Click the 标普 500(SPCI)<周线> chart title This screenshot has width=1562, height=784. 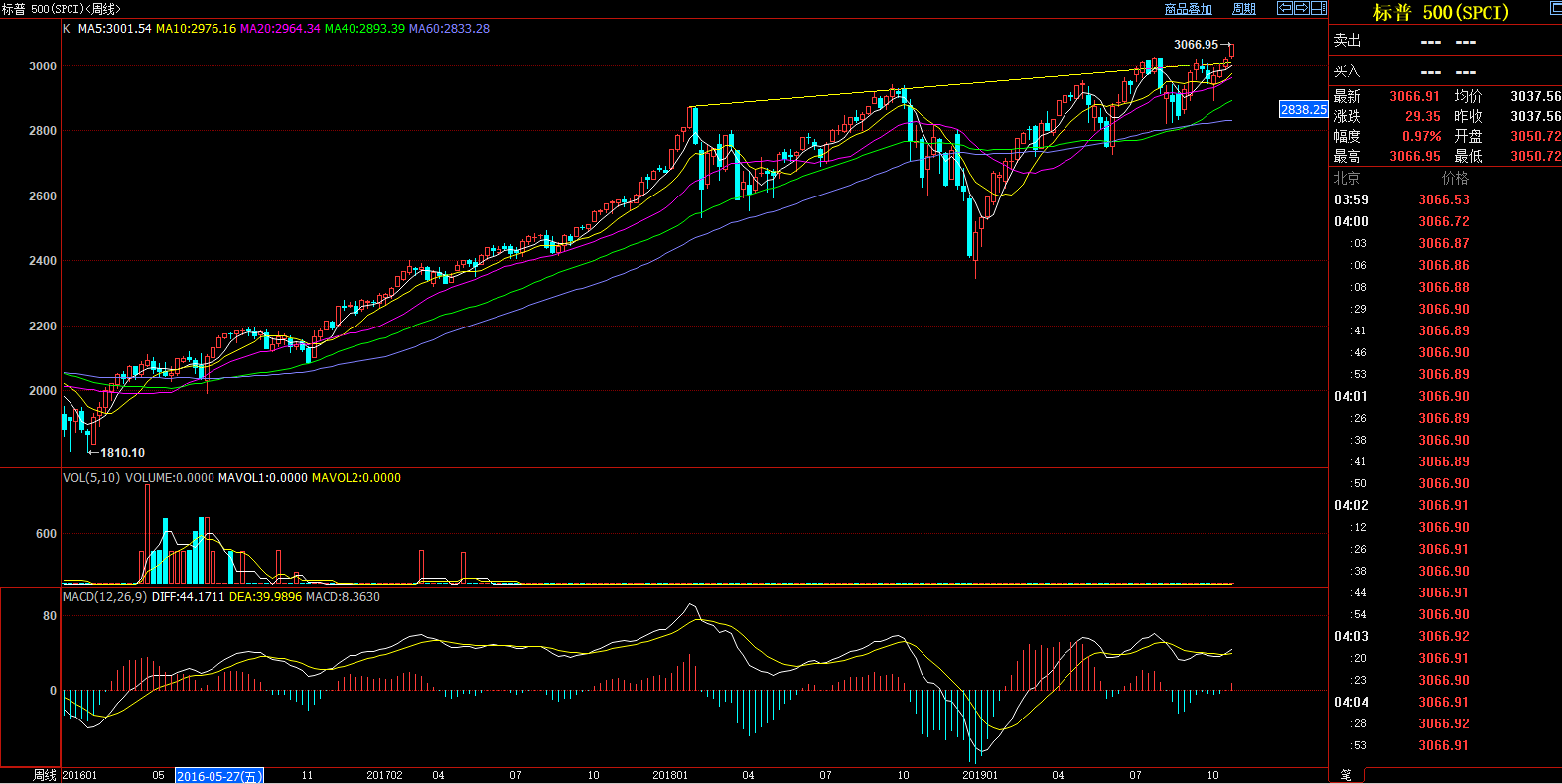62,9
